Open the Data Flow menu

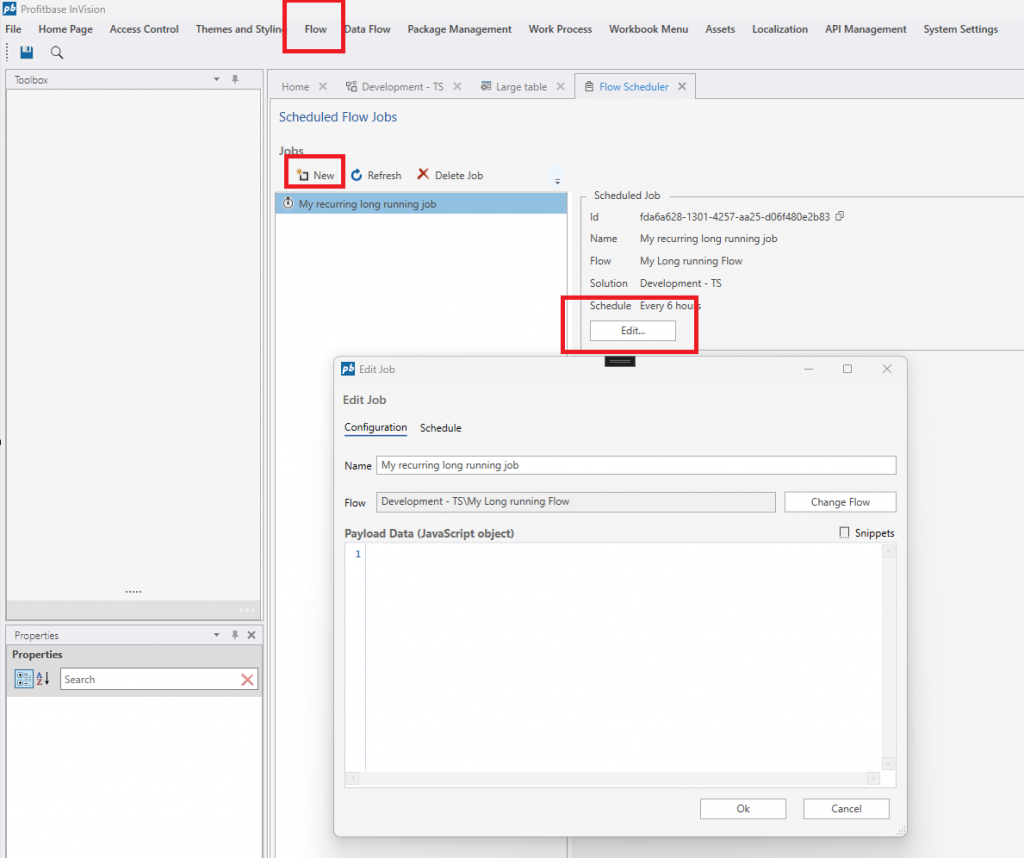367,29
